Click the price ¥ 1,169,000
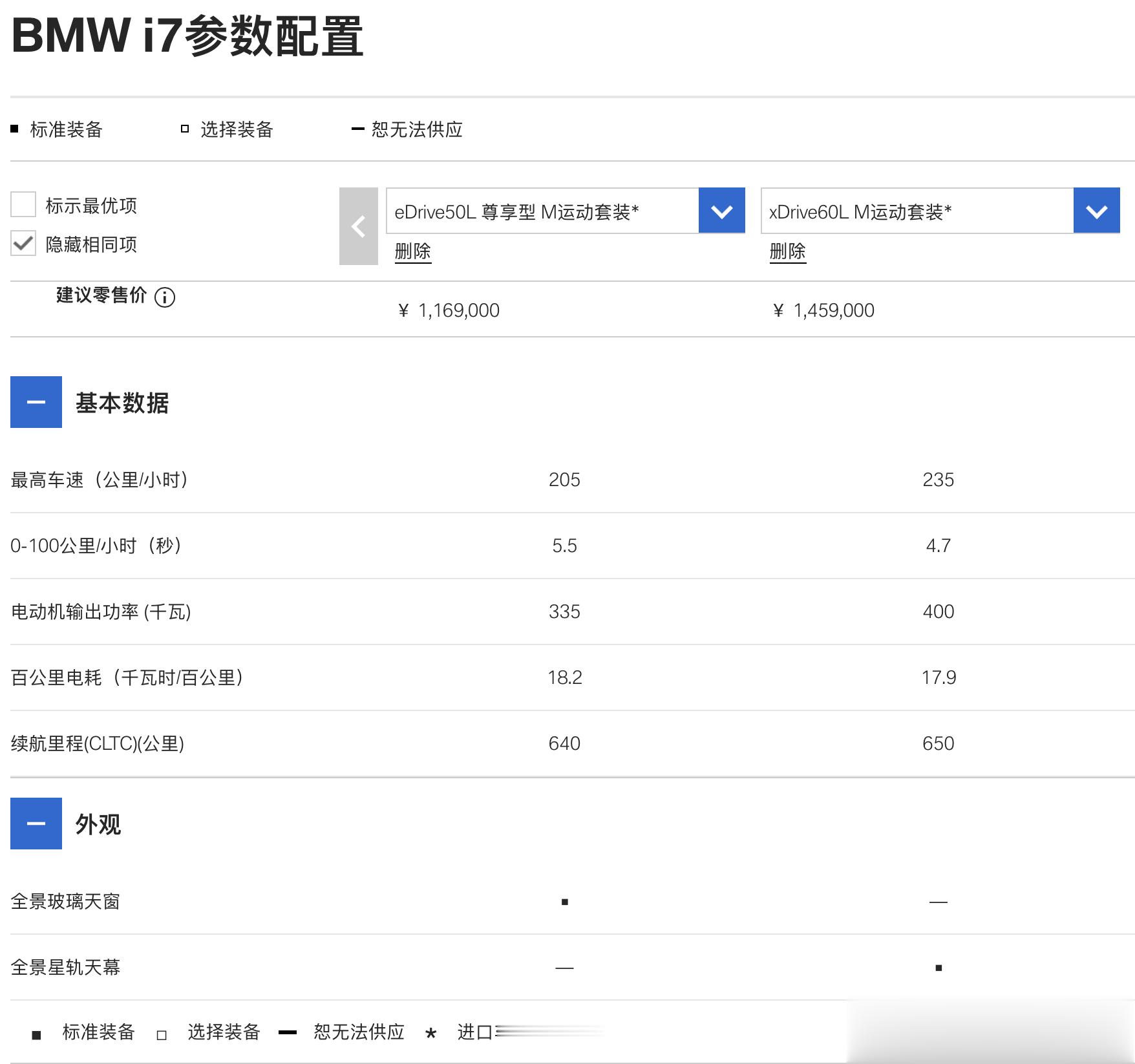This screenshot has width=1135, height=1064. 449,310
